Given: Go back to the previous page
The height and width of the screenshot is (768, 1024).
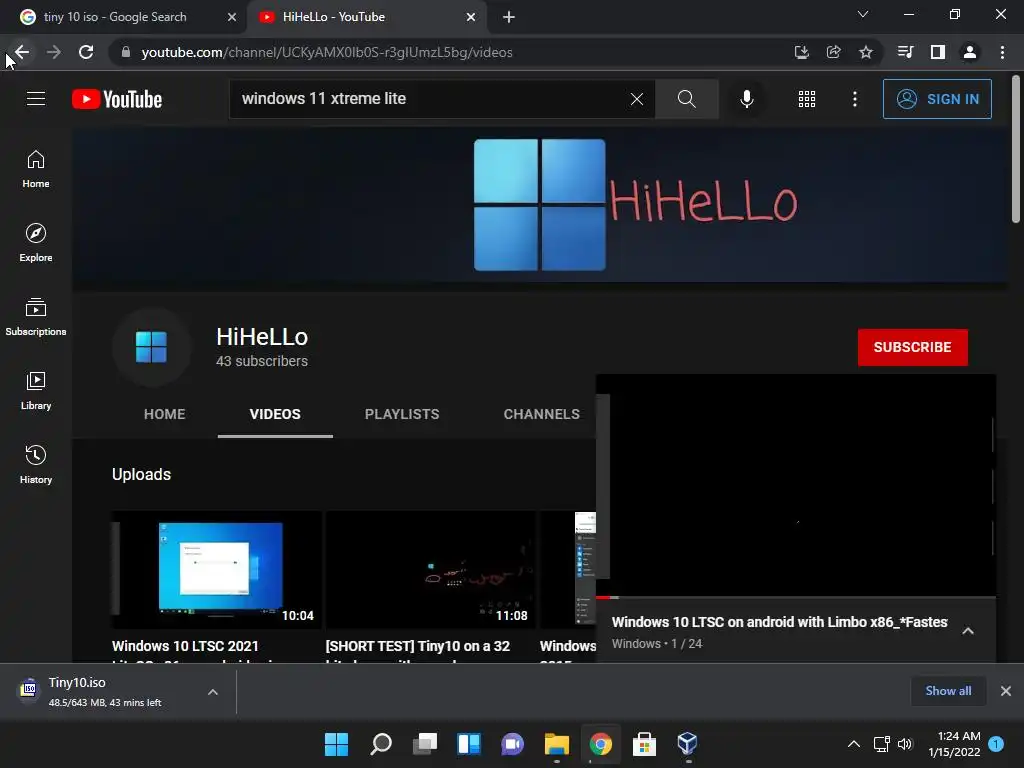Looking at the screenshot, I should pos(22,52).
